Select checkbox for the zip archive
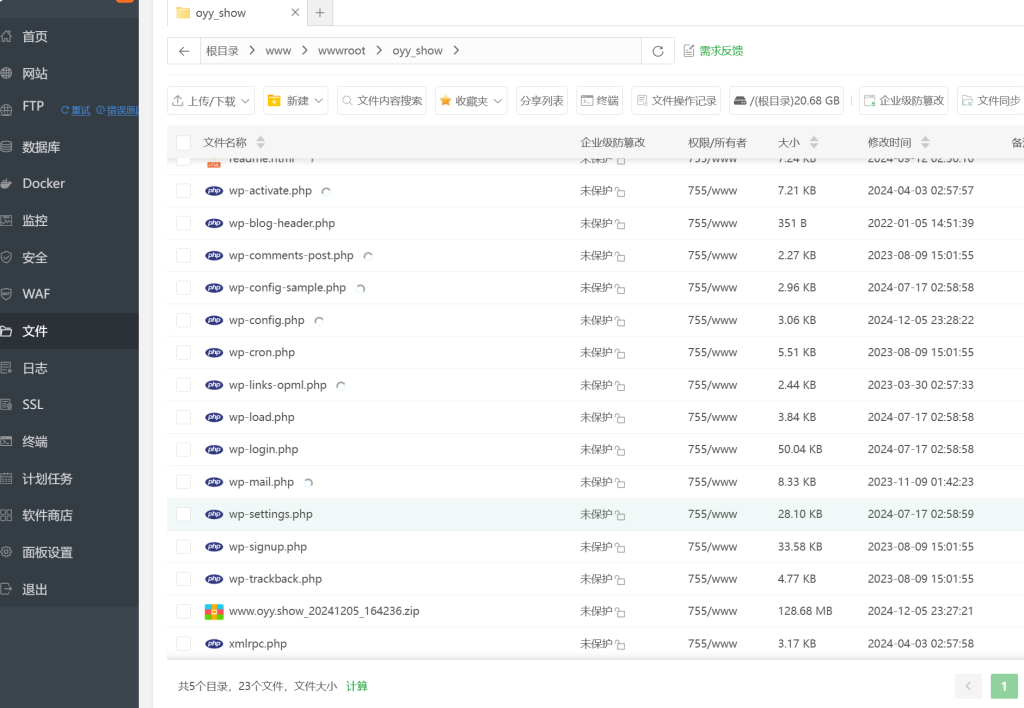1024x708 pixels. (x=184, y=611)
